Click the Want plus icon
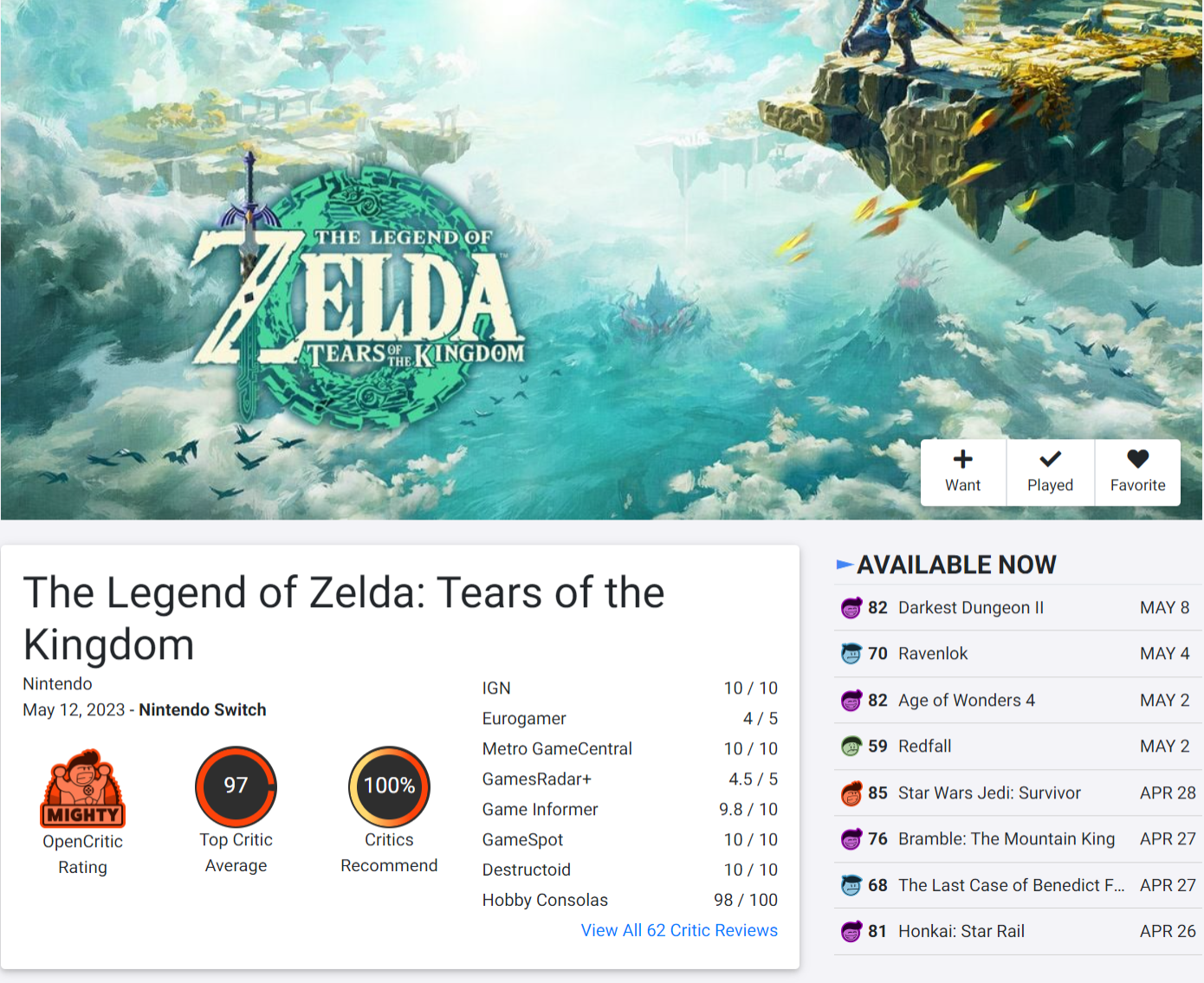The image size is (1204, 983). point(962,459)
